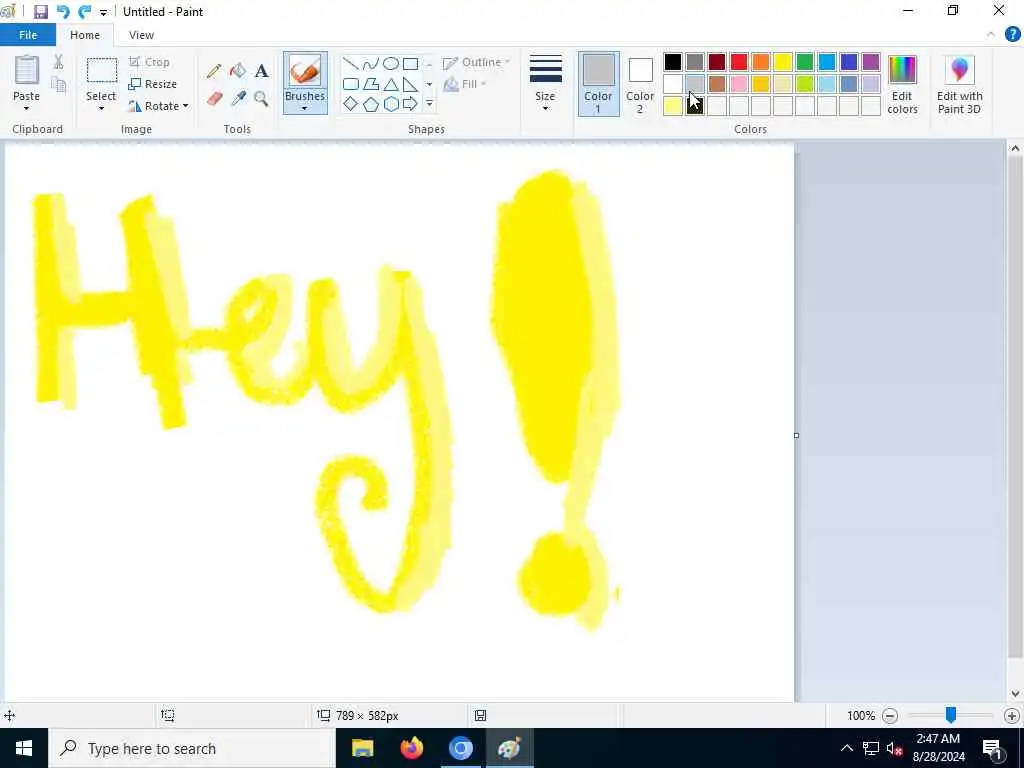Screen dimensions: 1024x768
Task: Open Customize Quick Access Toolbar arrow
Action: 103,12
